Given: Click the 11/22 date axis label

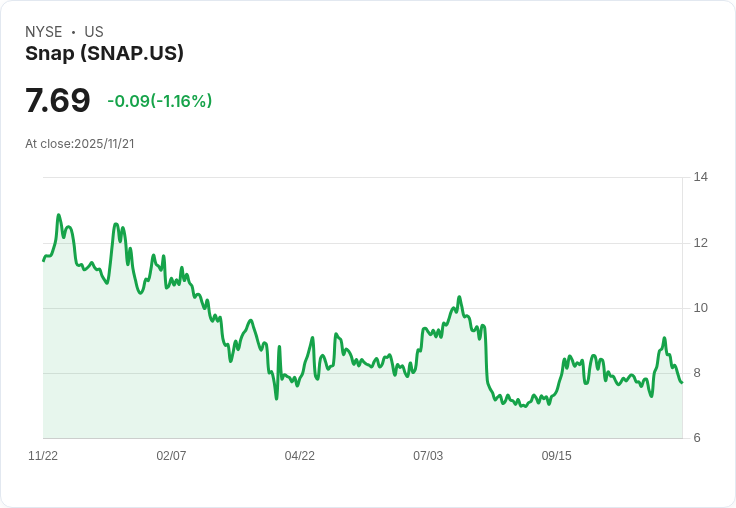Looking at the screenshot, I should [43, 456].
